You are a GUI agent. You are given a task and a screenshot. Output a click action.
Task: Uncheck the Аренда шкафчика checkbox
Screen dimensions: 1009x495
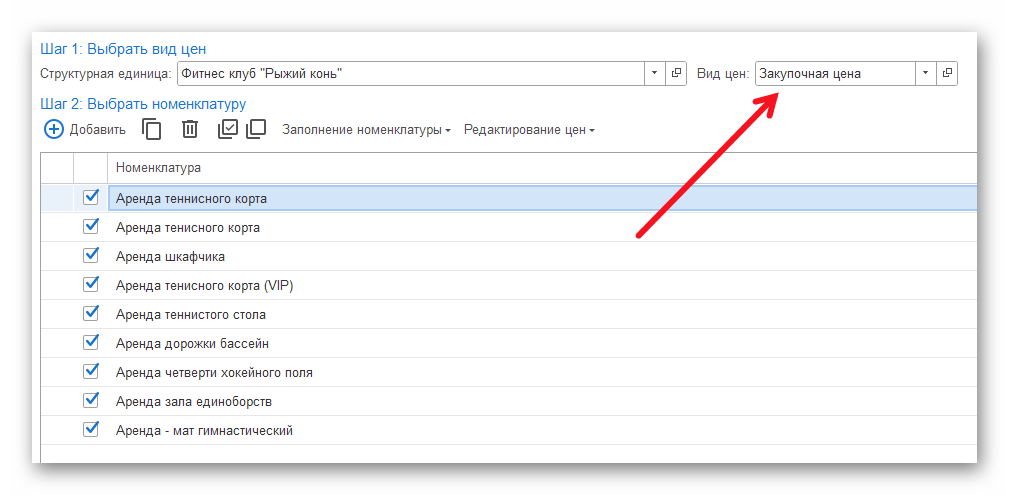pyautogui.click(x=91, y=256)
